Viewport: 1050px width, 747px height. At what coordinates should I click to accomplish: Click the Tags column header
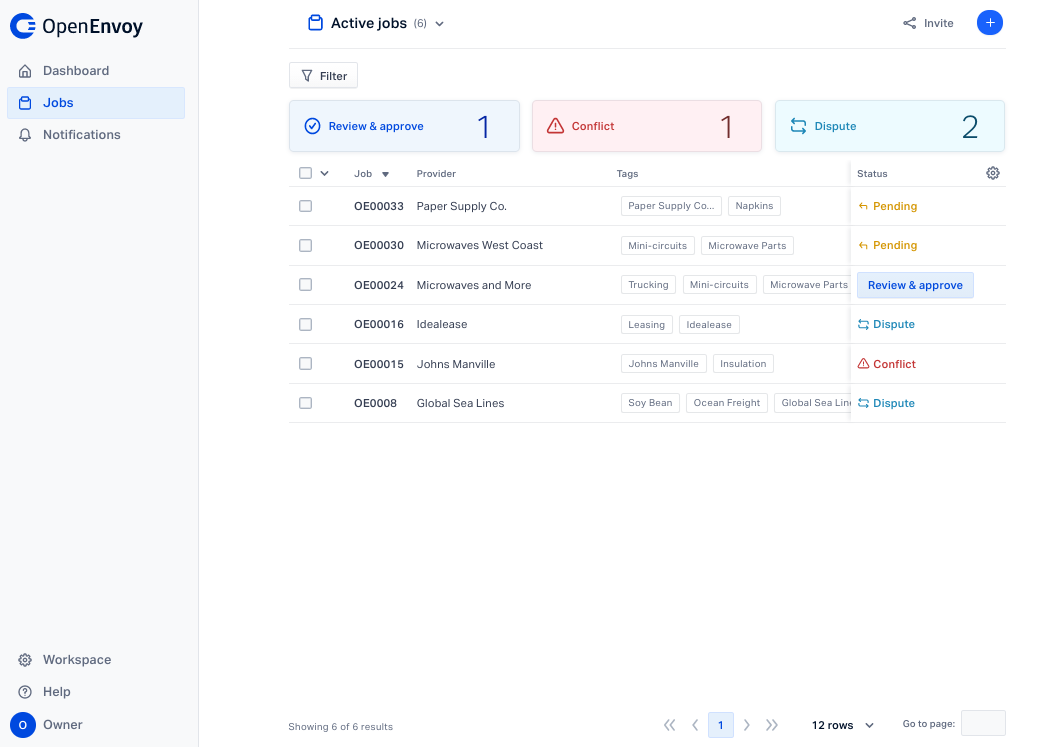[627, 173]
